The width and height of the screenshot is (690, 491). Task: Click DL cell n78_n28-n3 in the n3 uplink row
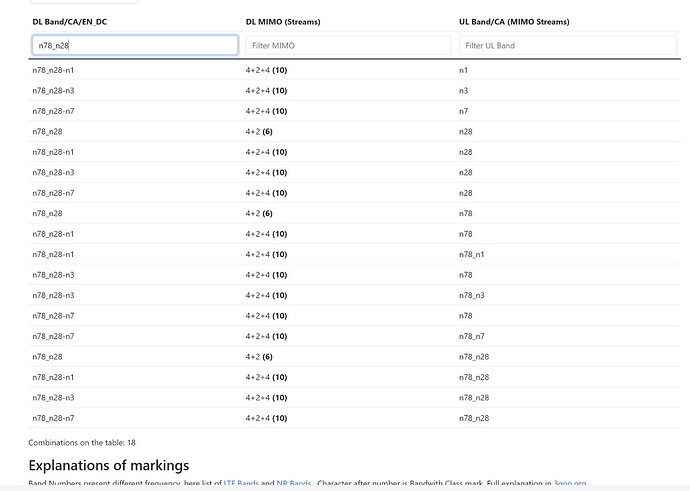point(53,91)
